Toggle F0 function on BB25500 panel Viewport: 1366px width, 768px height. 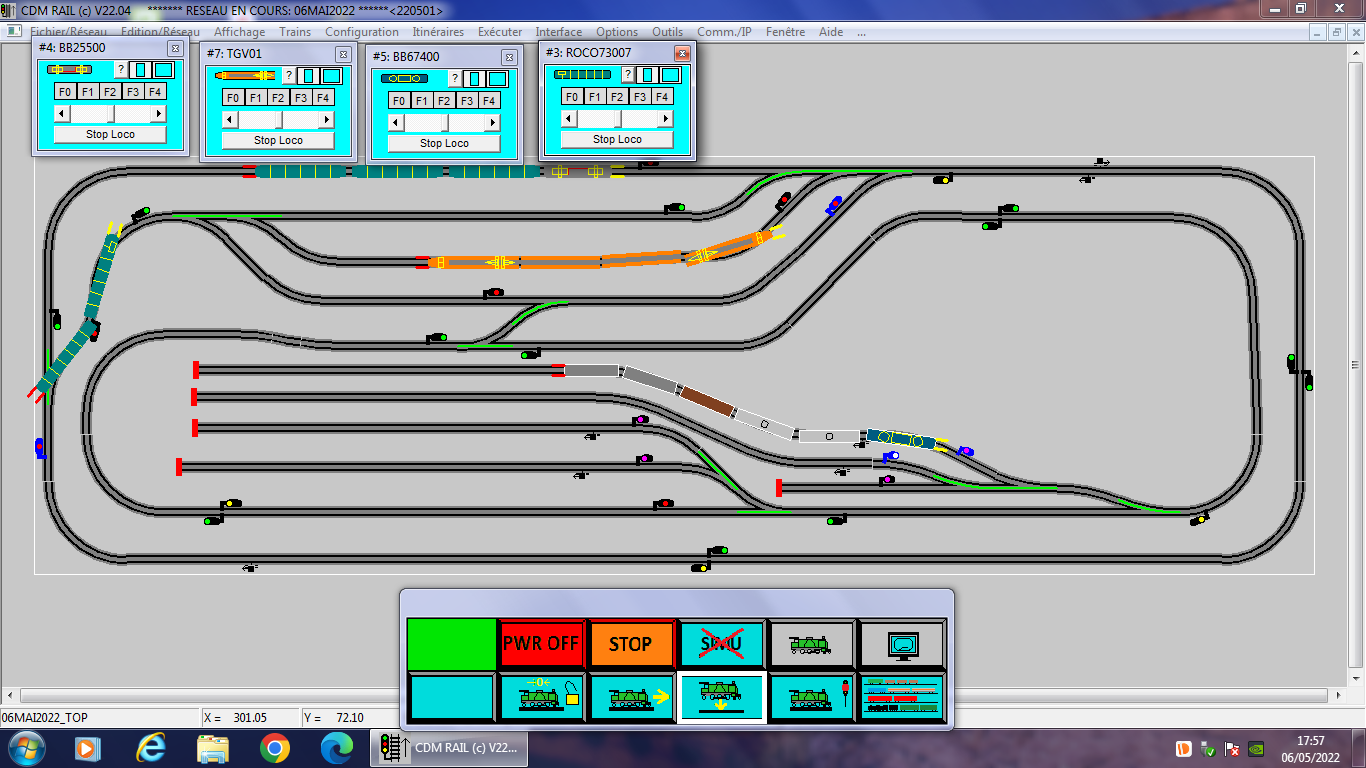[x=65, y=91]
